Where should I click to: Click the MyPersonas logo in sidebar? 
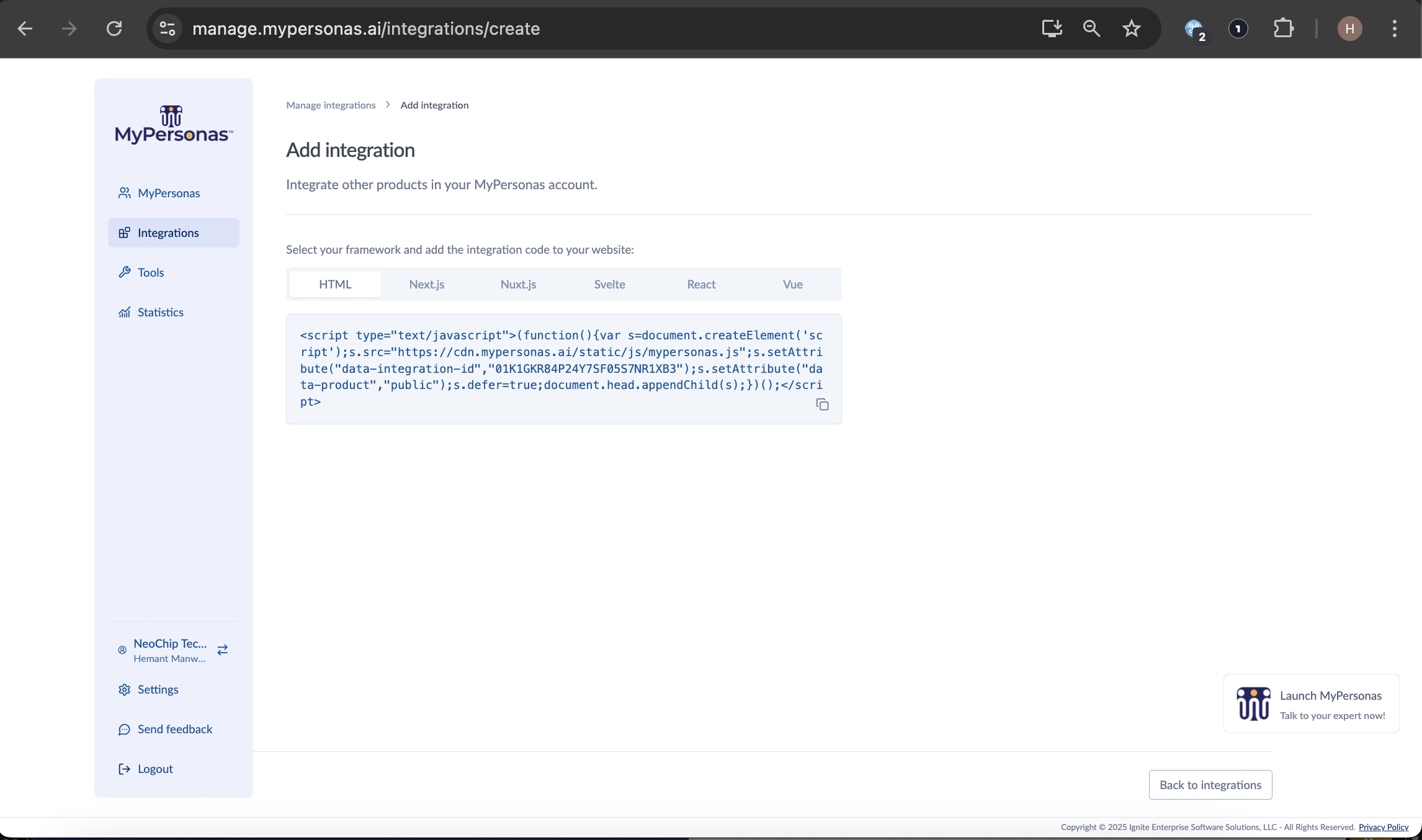tap(174, 125)
